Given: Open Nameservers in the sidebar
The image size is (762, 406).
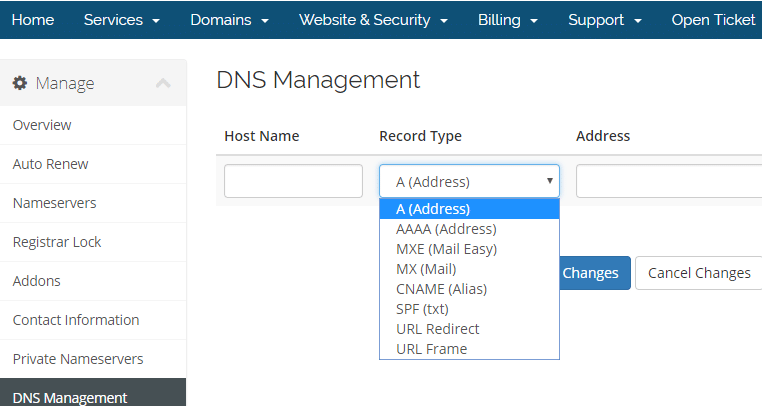Looking at the screenshot, I should tap(55, 203).
